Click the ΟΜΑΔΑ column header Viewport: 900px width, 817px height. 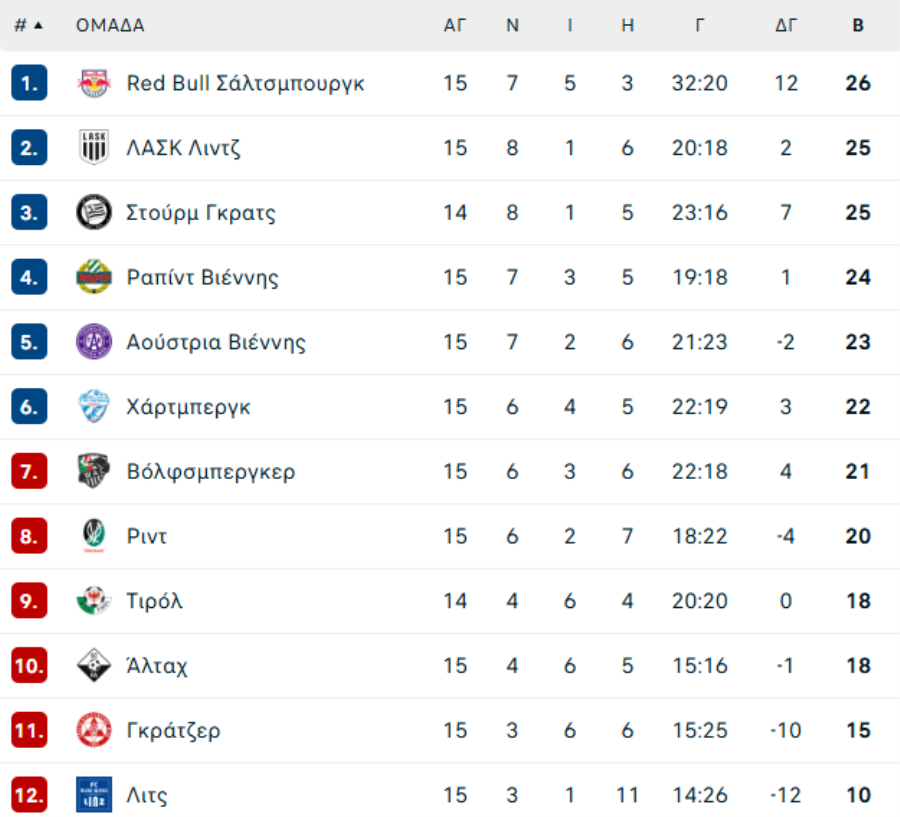(110, 26)
